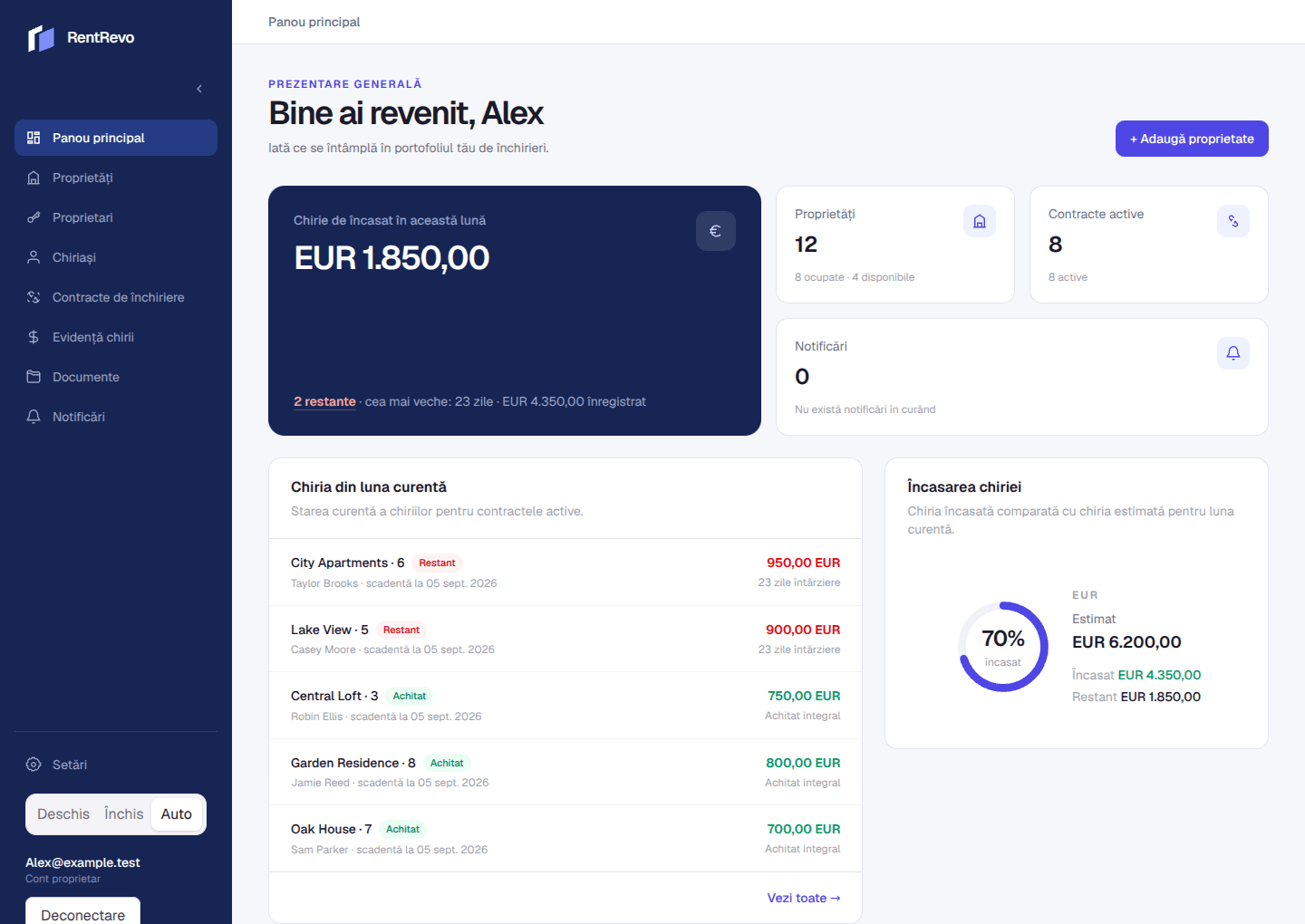Click the sidebar Notificări bell icon
This screenshot has height=924, width=1305.
[x=34, y=417]
